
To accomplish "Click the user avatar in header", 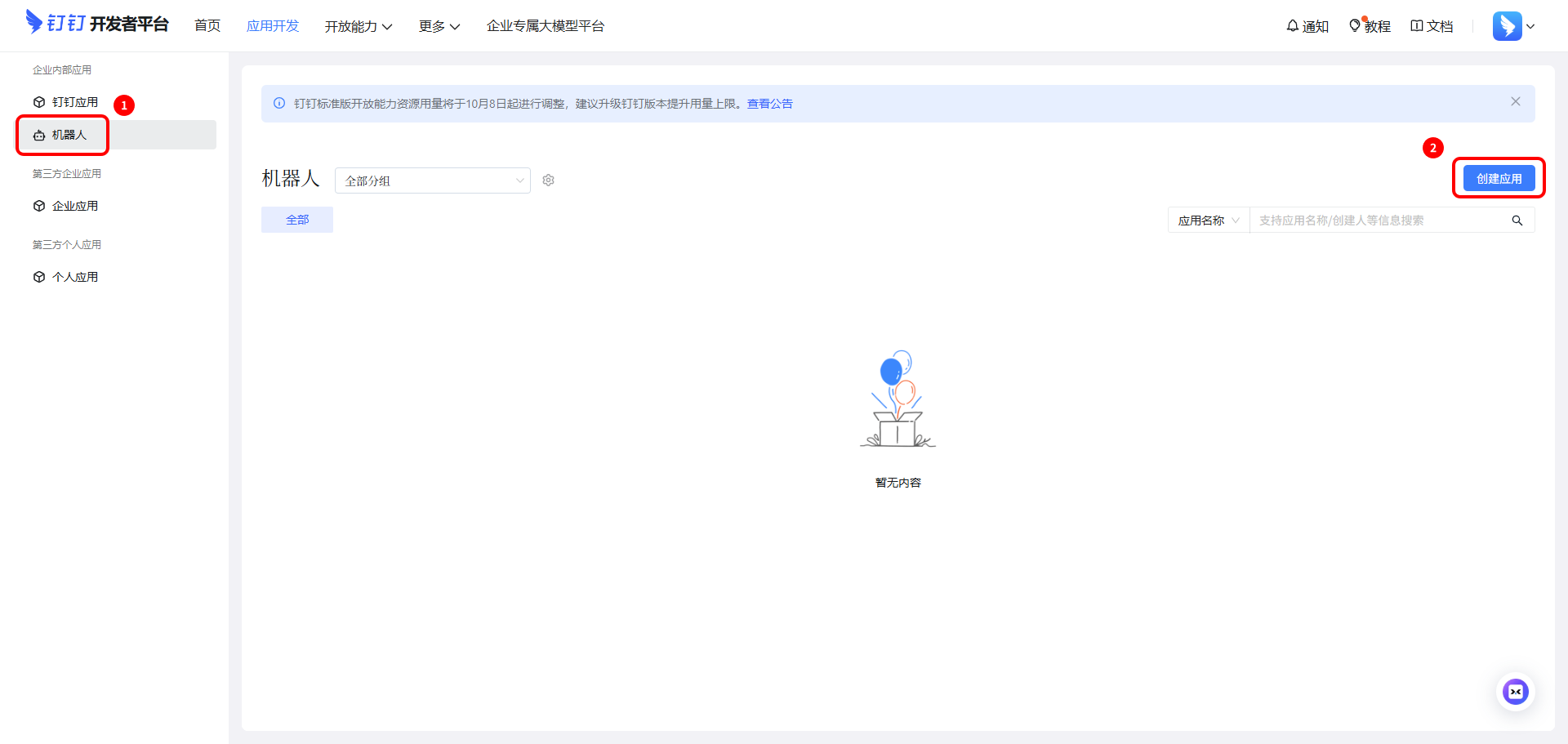I will [1507, 26].
